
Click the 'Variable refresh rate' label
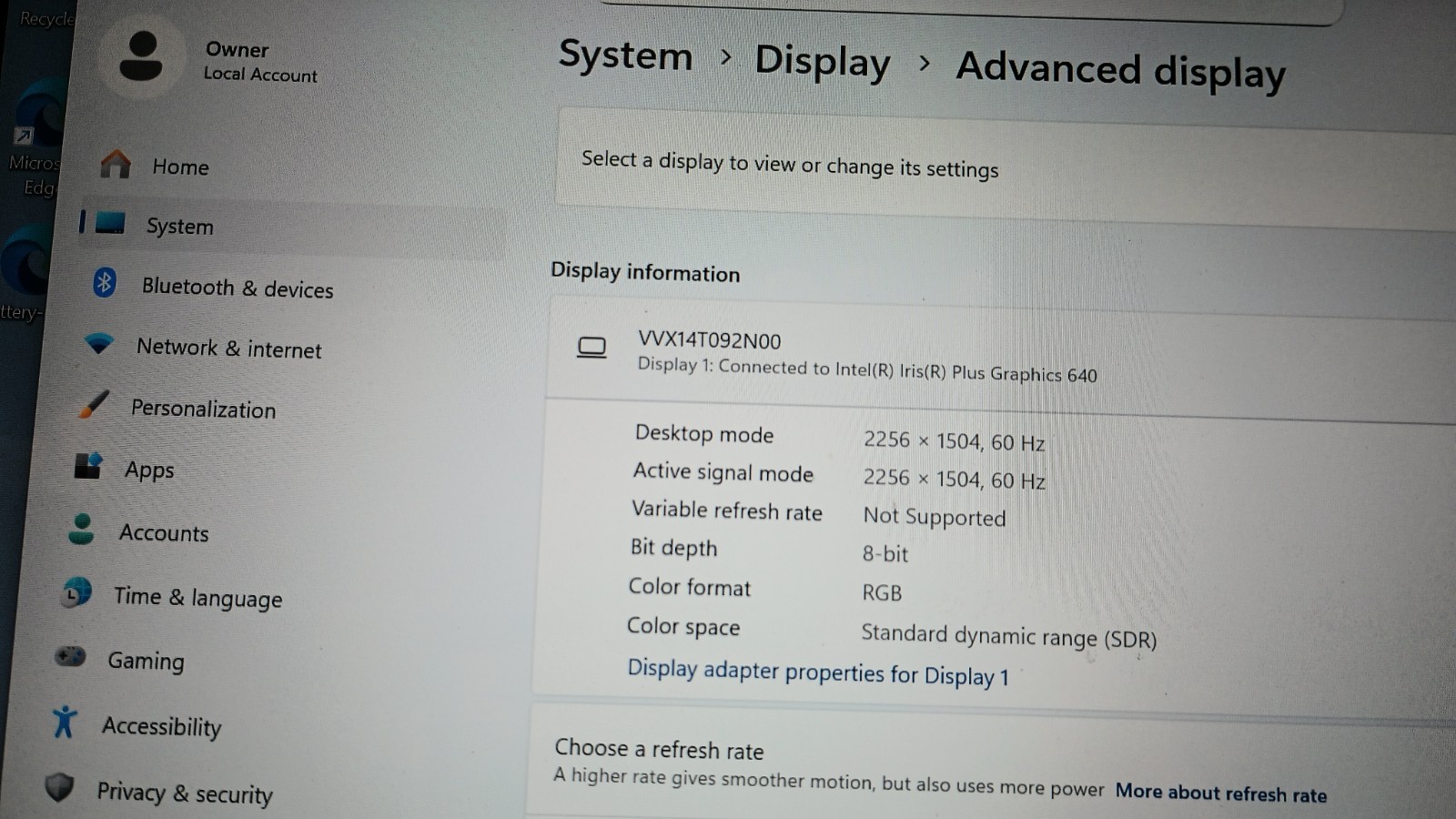pos(727,511)
